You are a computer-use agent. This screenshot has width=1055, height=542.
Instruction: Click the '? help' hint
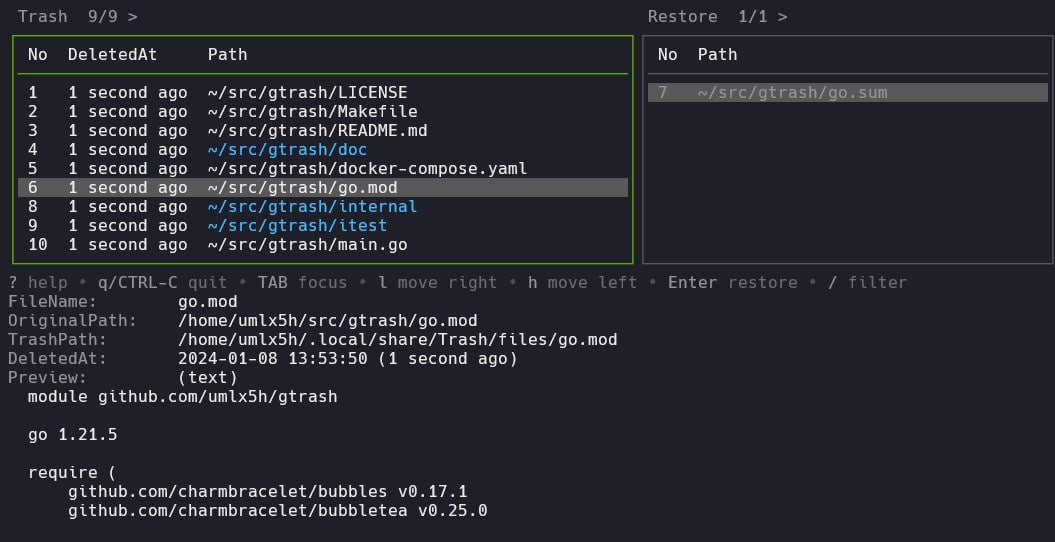(x=38, y=282)
